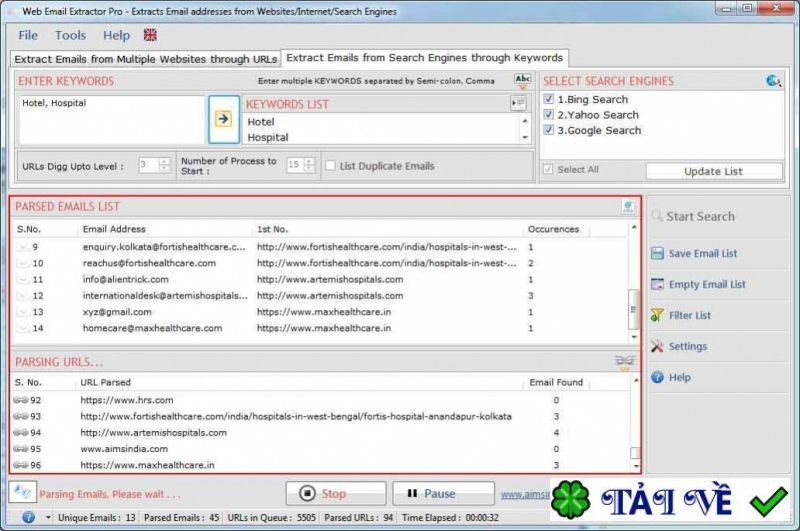The height and width of the screenshot is (531, 800).
Task: Click the green clover icon
Action: click(x=570, y=499)
